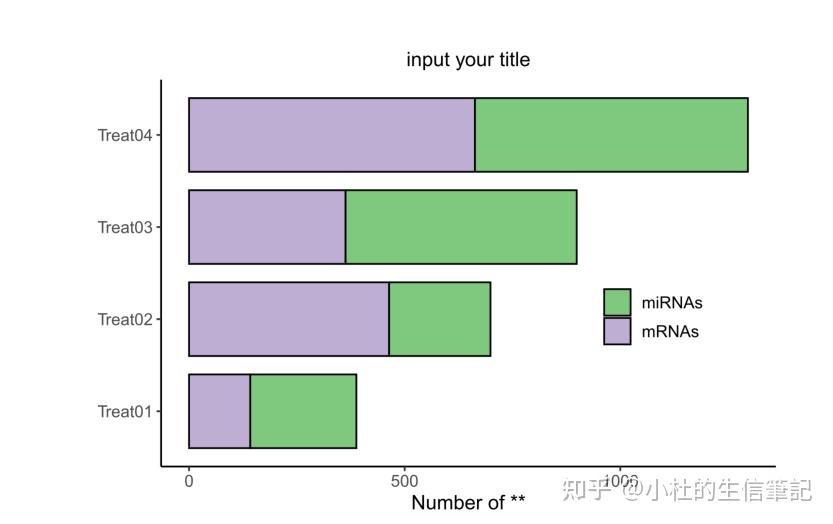Viewport: 833px width, 524px height.
Task: Click the Treat02 purple mRNAs bar
Action: click(x=288, y=319)
